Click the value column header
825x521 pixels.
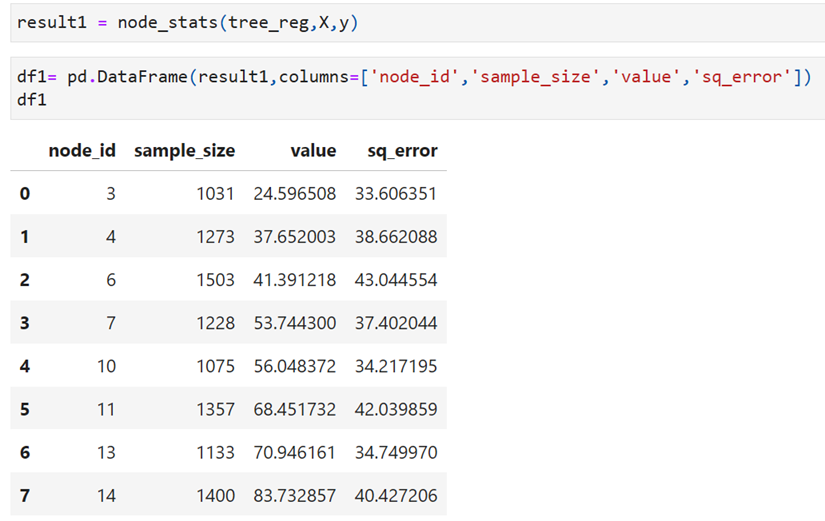[312, 151]
